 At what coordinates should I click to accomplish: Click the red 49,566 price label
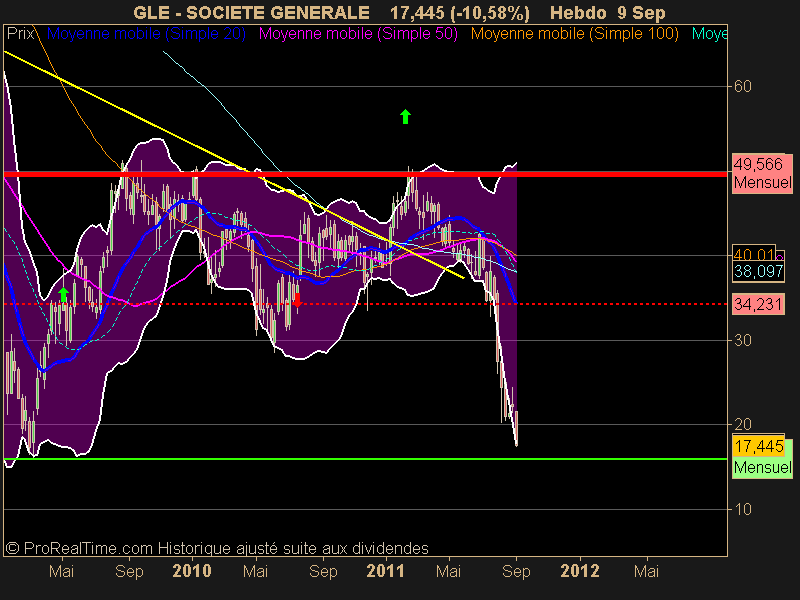(x=758, y=164)
